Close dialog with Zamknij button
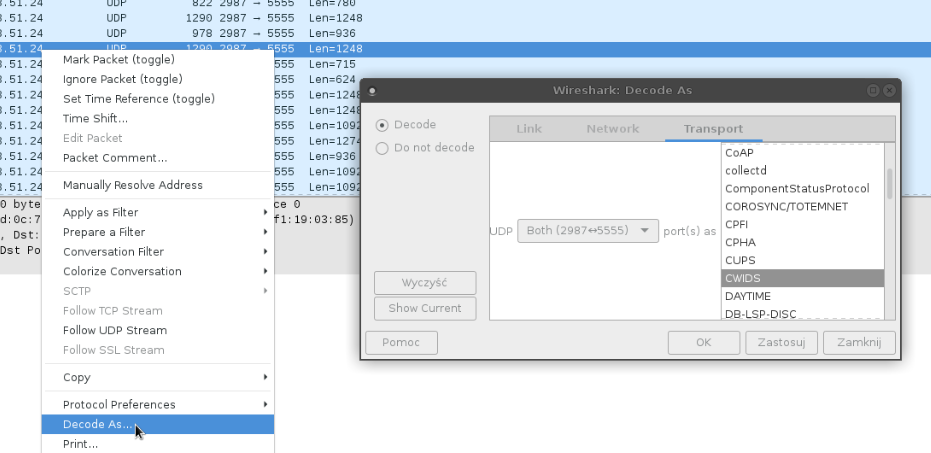The width and height of the screenshot is (931, 453). (859, 343)
